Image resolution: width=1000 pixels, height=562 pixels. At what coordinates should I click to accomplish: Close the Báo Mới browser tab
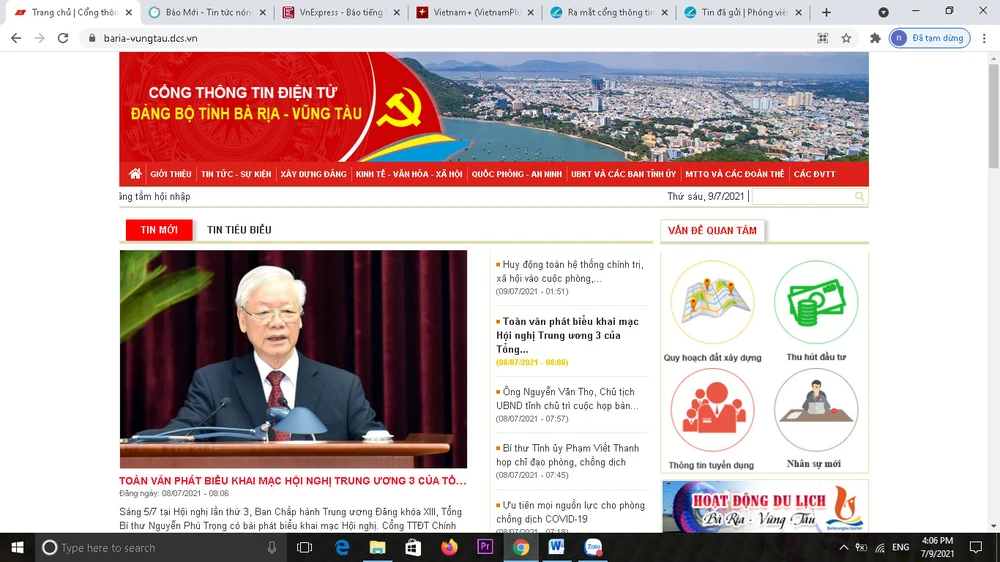tap(263, 12)
